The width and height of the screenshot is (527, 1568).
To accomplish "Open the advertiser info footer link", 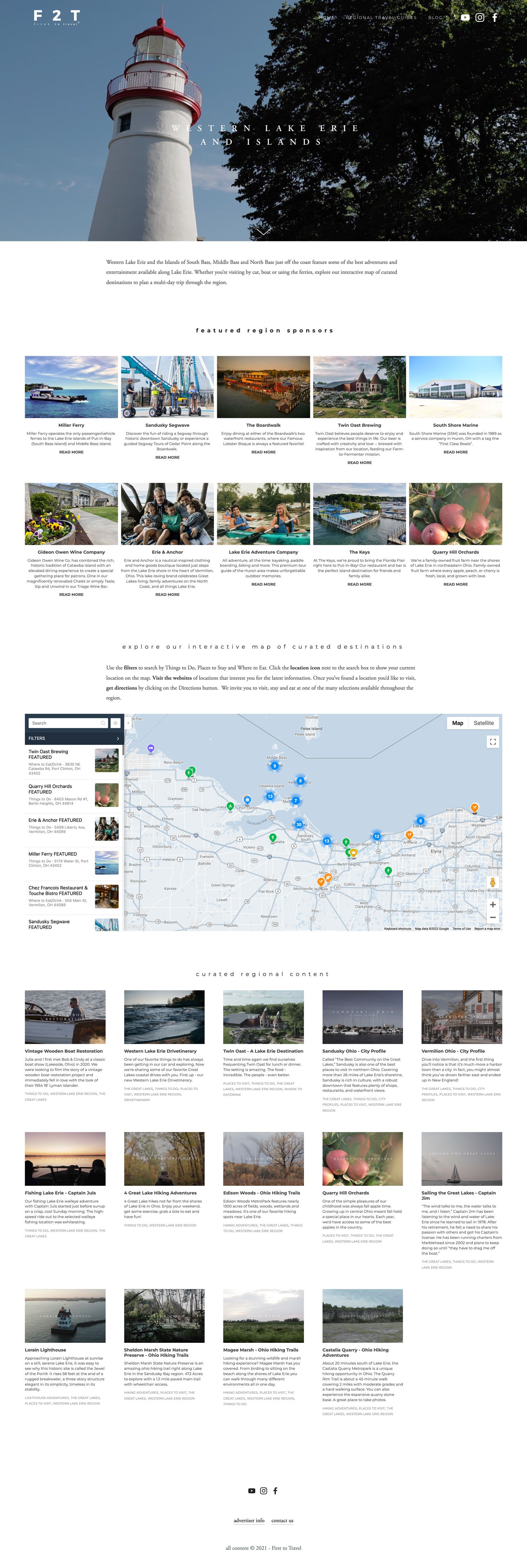I will coord(249,1521).
